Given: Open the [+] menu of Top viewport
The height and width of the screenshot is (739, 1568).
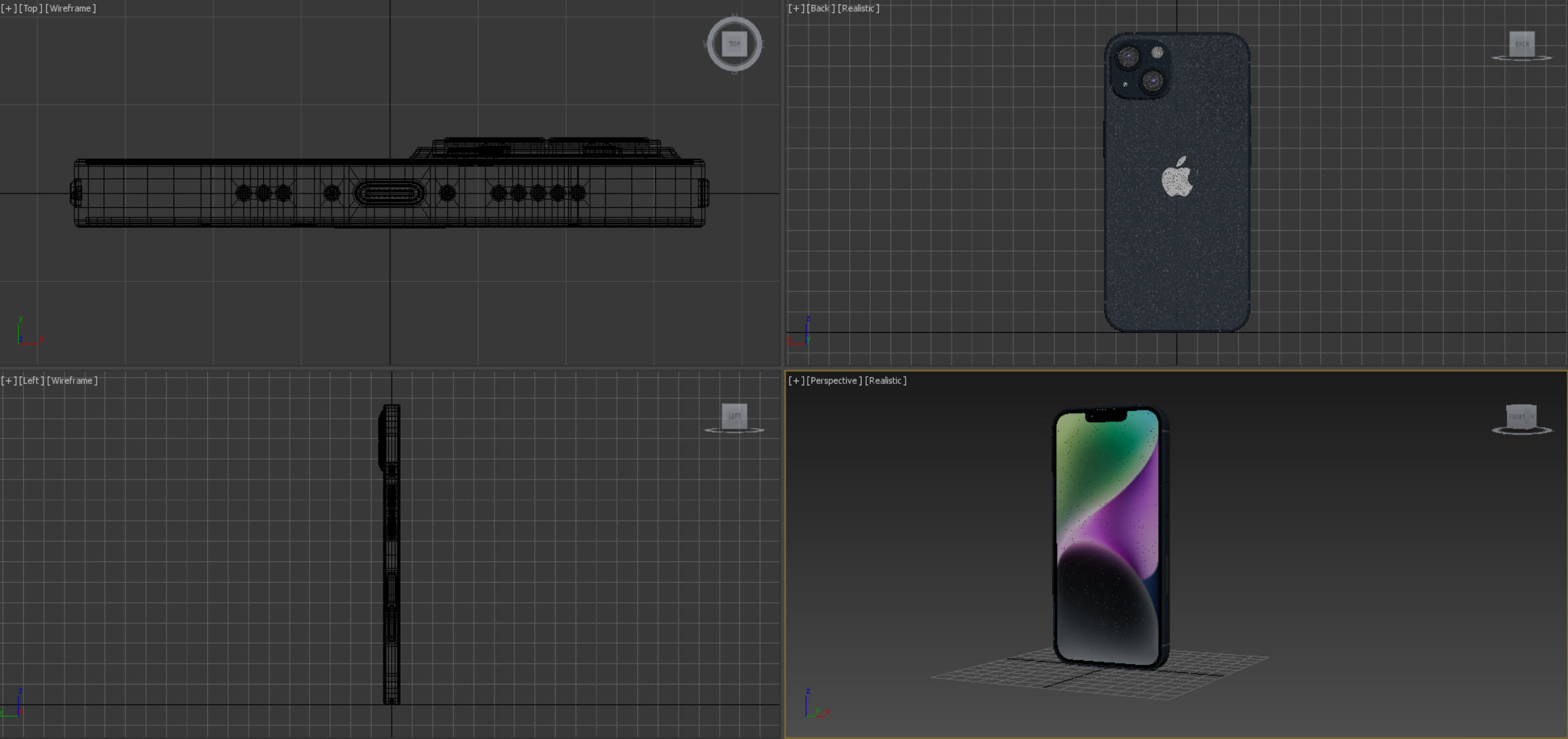Looking at the screenshot, I should click(x=9, y=9).
